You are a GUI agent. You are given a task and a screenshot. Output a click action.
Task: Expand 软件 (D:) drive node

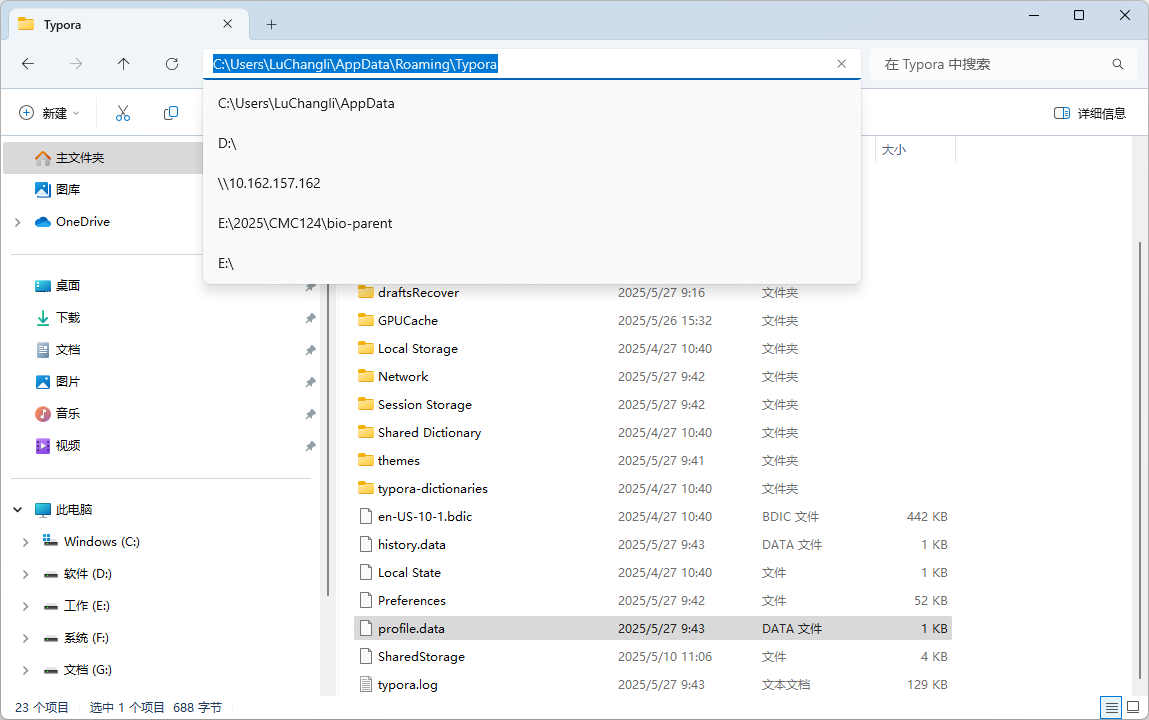pos(26,574)
